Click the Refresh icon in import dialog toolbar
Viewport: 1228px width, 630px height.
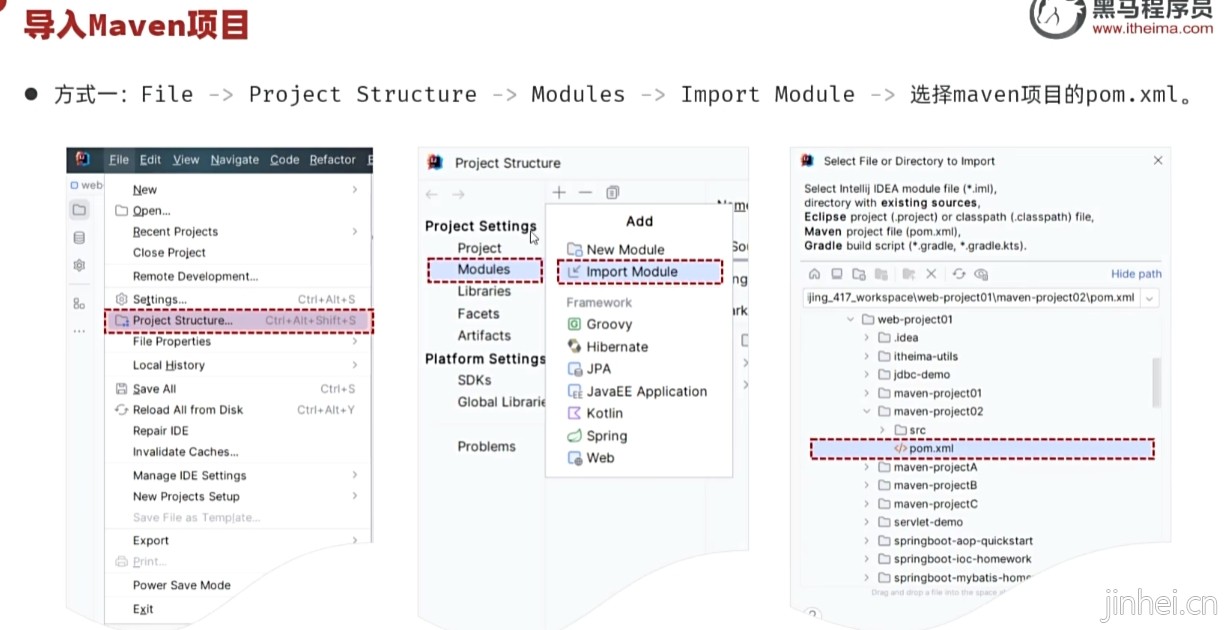tap(959, 274)
